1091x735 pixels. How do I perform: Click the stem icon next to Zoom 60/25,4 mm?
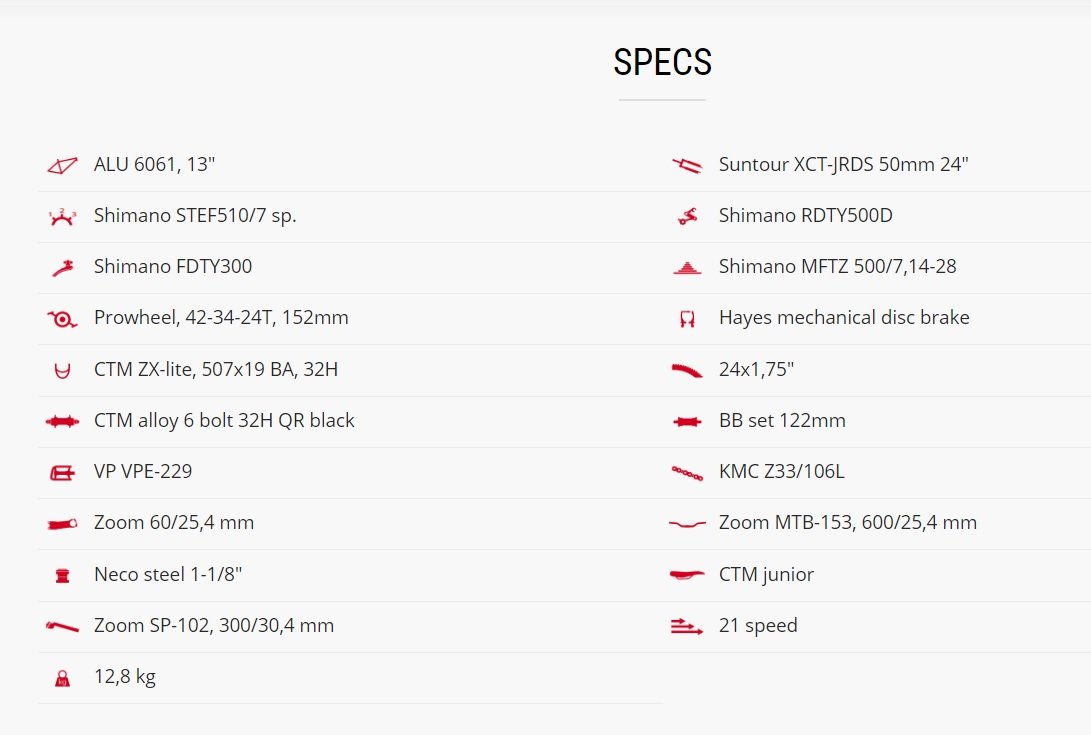[x=62, y=523]
